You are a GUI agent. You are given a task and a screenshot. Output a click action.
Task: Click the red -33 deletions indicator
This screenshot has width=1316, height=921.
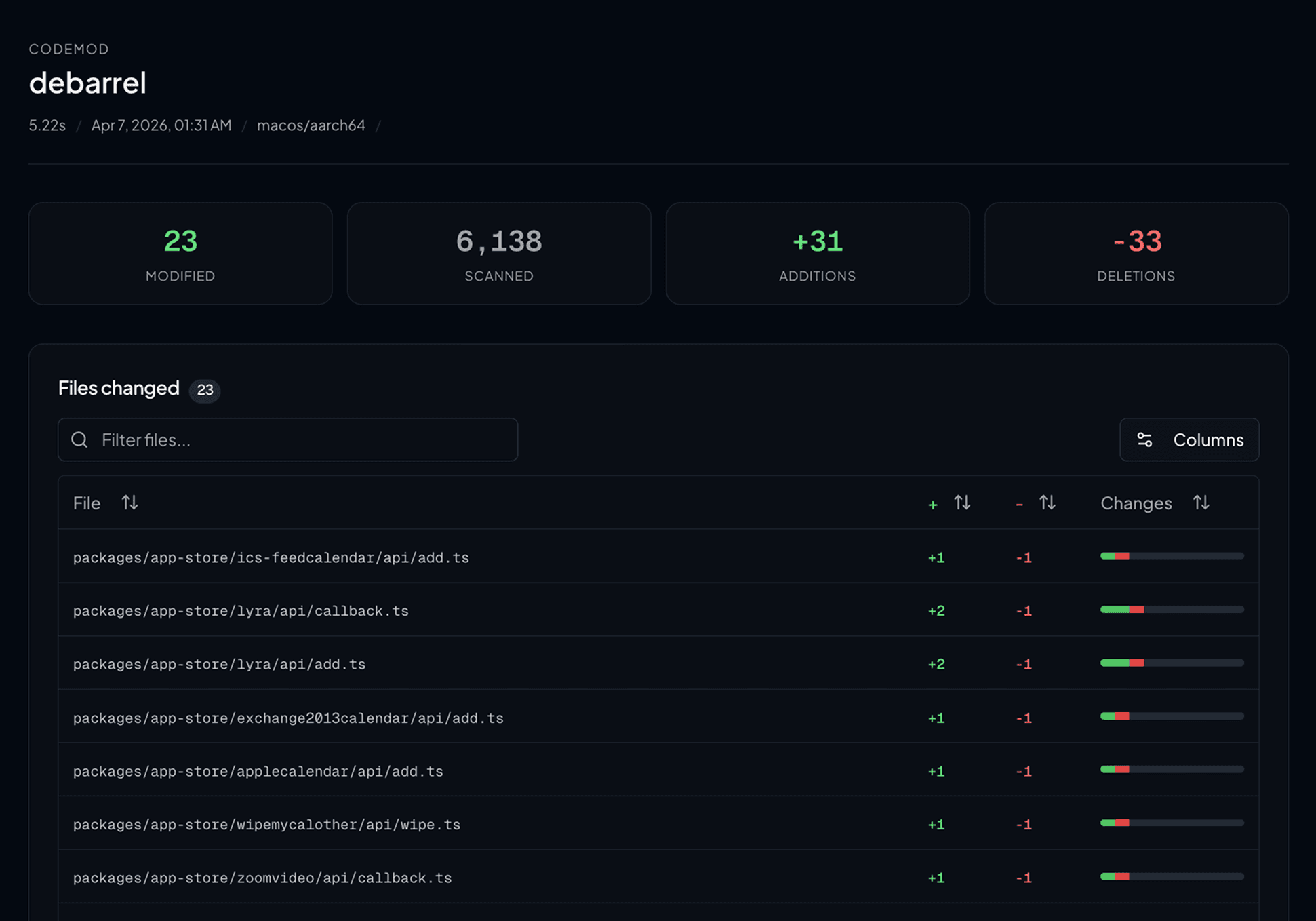coord(1136,242)
